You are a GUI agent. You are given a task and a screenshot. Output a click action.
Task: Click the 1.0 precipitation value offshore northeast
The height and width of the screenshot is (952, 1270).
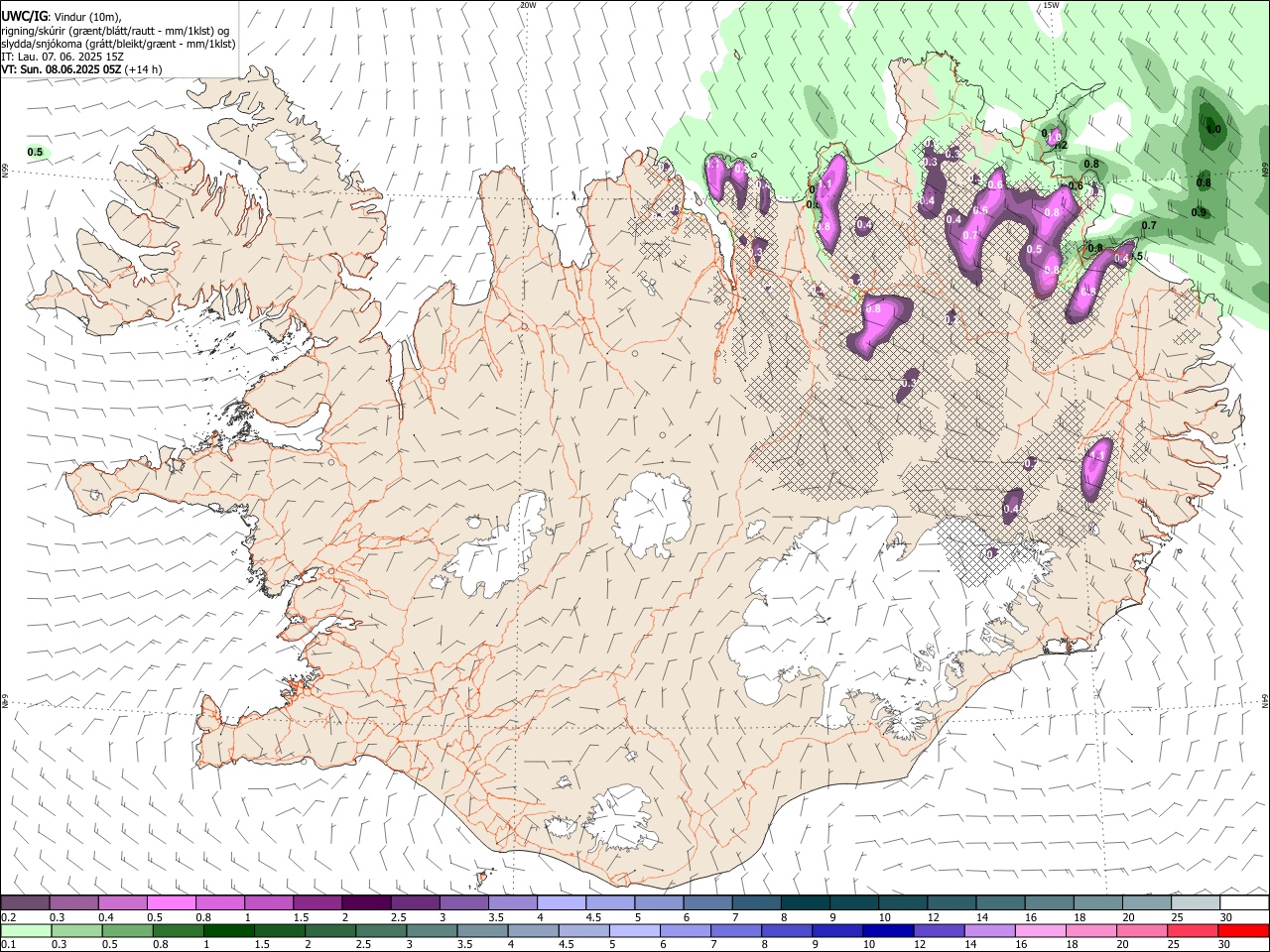[1213, 129]
